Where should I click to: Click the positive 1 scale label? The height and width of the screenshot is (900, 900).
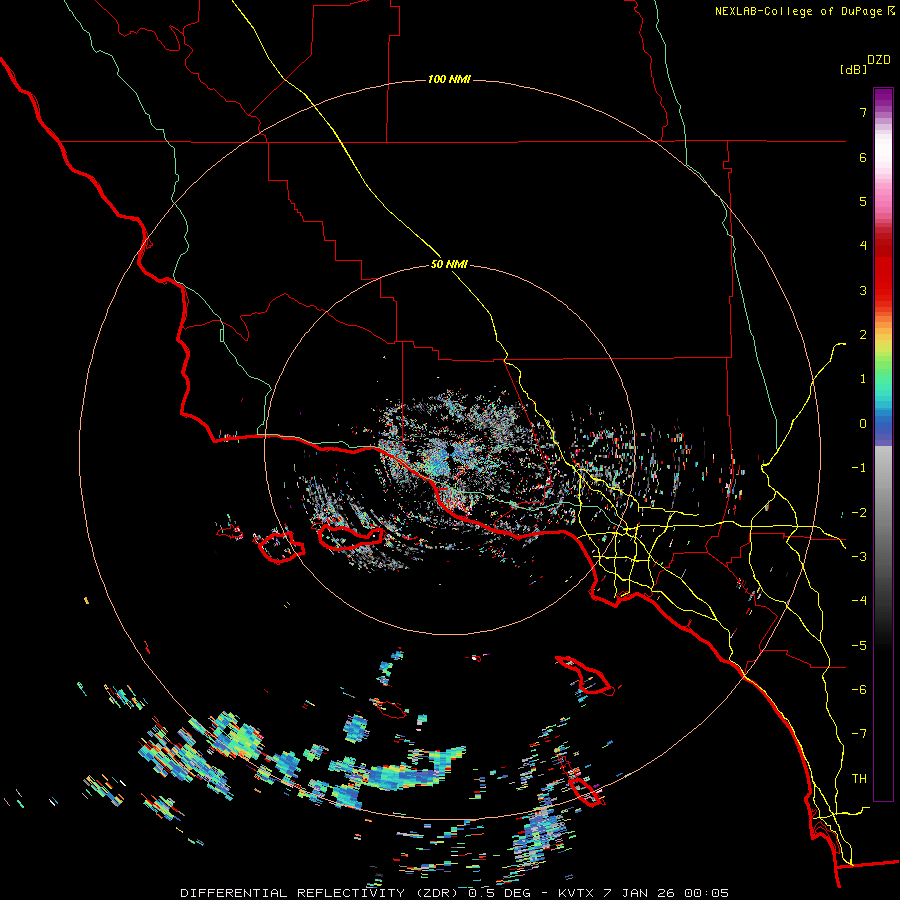click(x=863, y=379)
